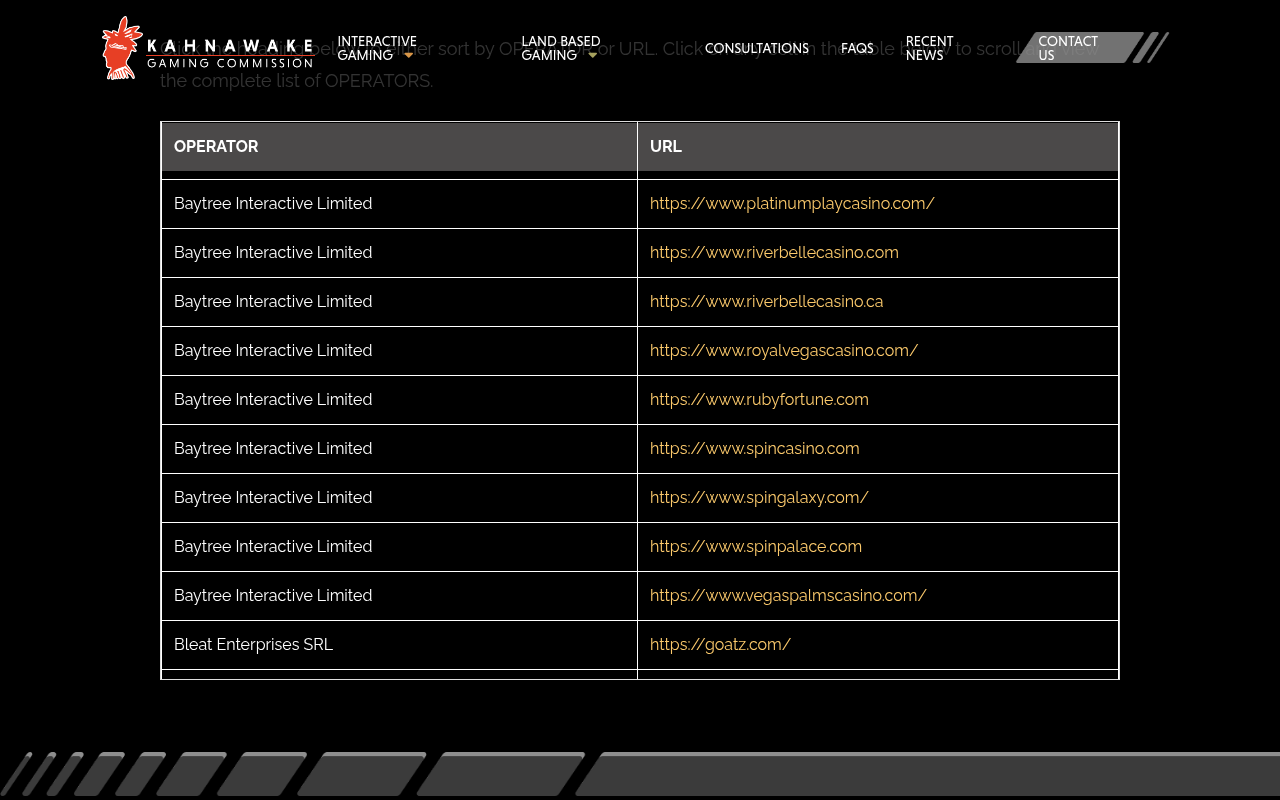This screenshot has width=1280, height=800.
Task: Open the spingalaxy.com link
Action: tap(759, 497)
